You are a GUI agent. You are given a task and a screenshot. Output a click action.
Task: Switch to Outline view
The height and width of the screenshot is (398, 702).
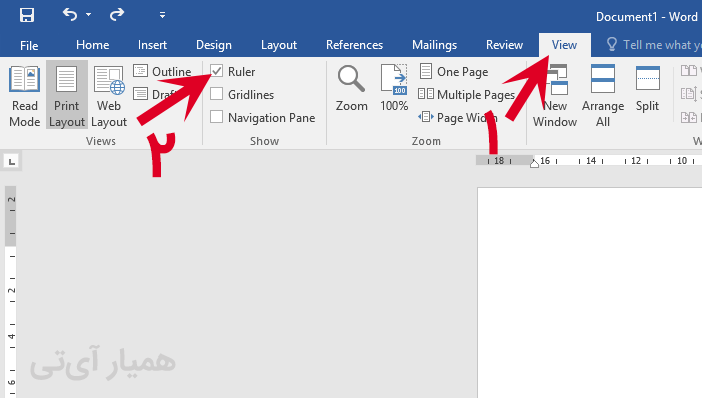tap(162, 71)
